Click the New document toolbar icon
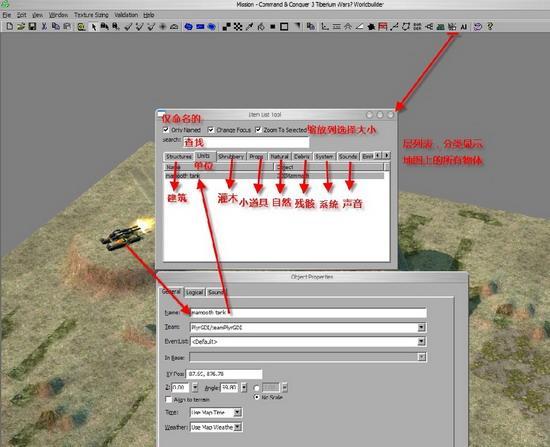550x447 pixels. click(10, 26)
